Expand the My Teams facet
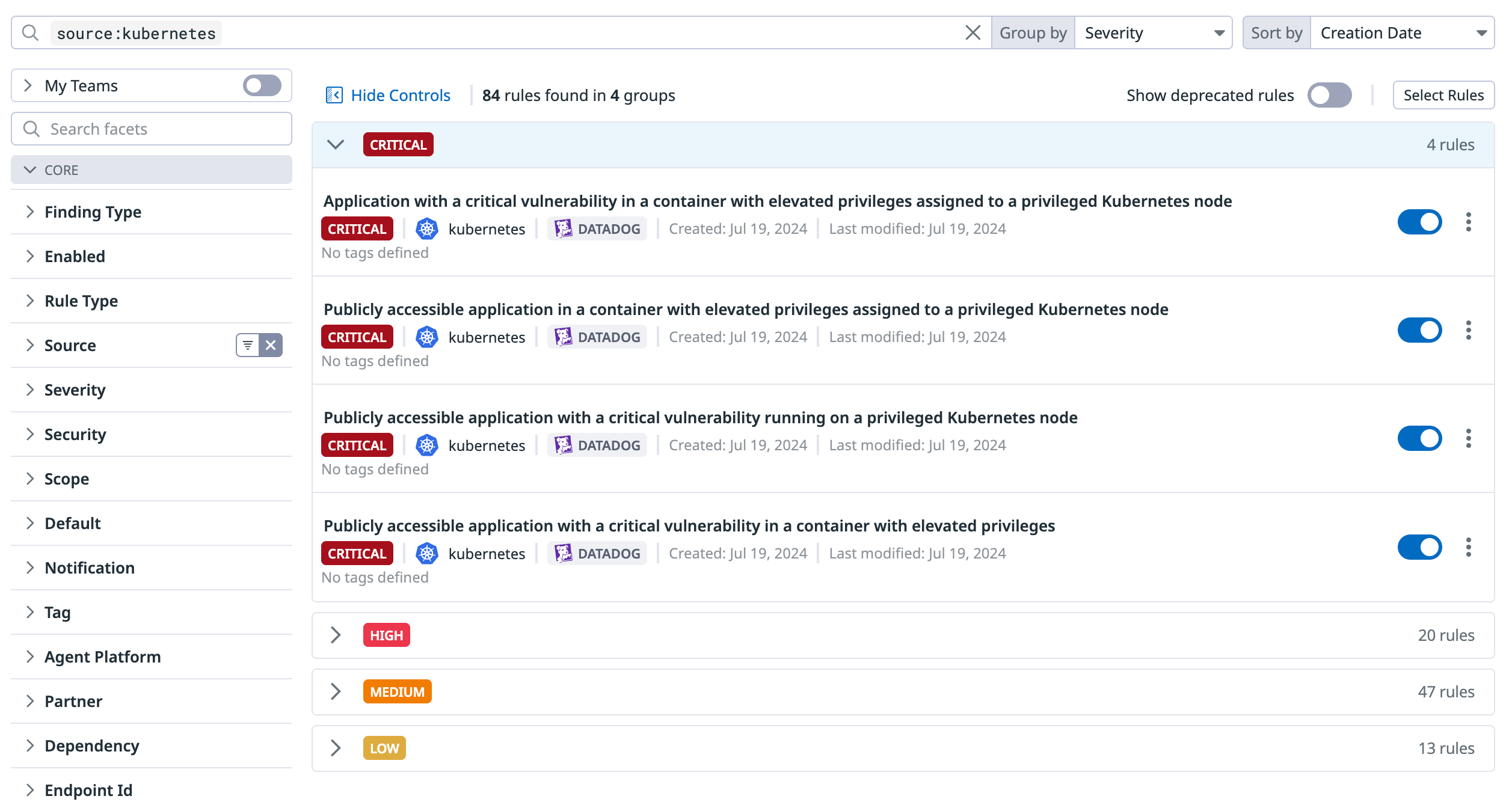 click(x=28, y=85)
